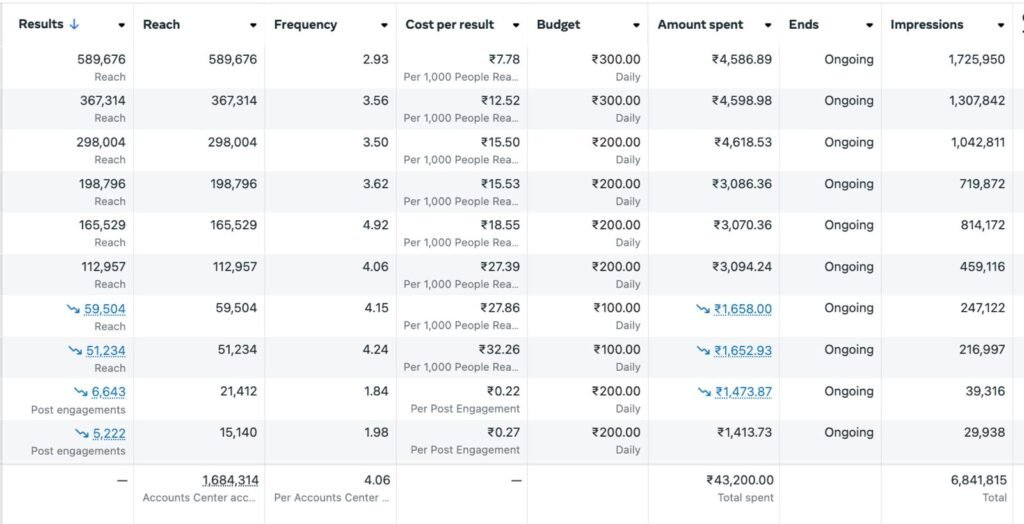The width and height of the screenshot is (1024, 524).
Task: Click the descending sort arrow beside Results
Action: 73,24
